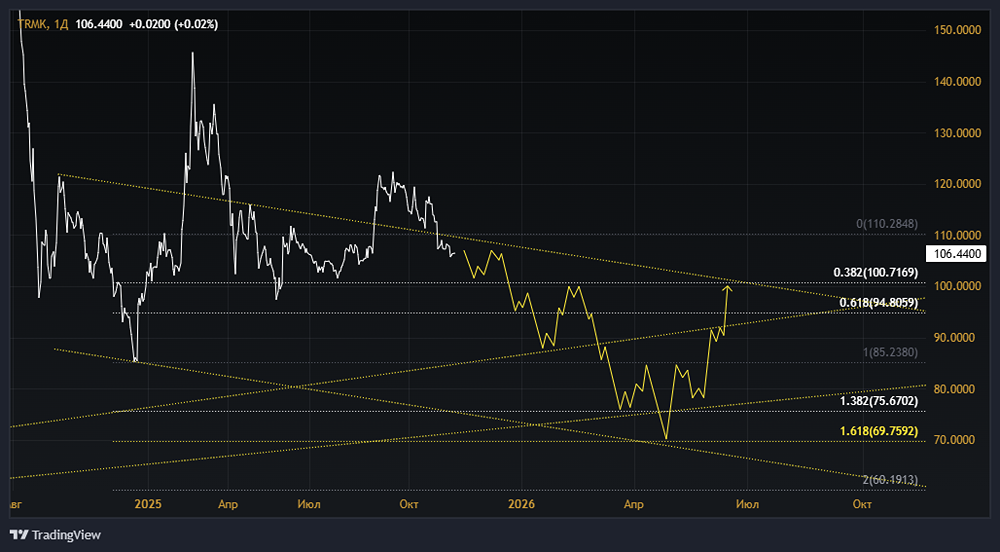Viewport: 1000px width, 552px height.
Task: Click the Fibonacci 2(60.1913) level label
Action: [x=890, y=479]
